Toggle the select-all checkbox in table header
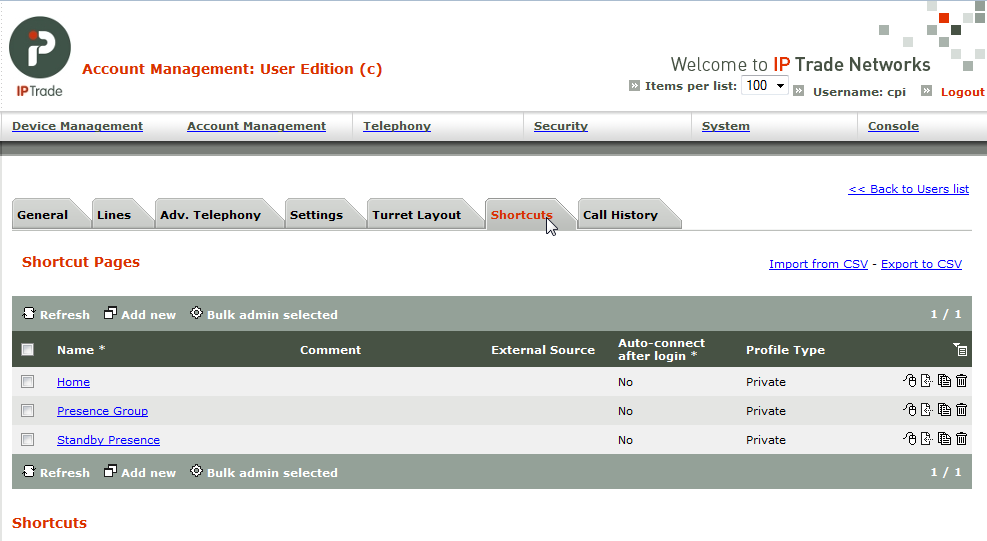Viewport: 987px width, 541px height. pyautogui.click(x=28, y=350)
